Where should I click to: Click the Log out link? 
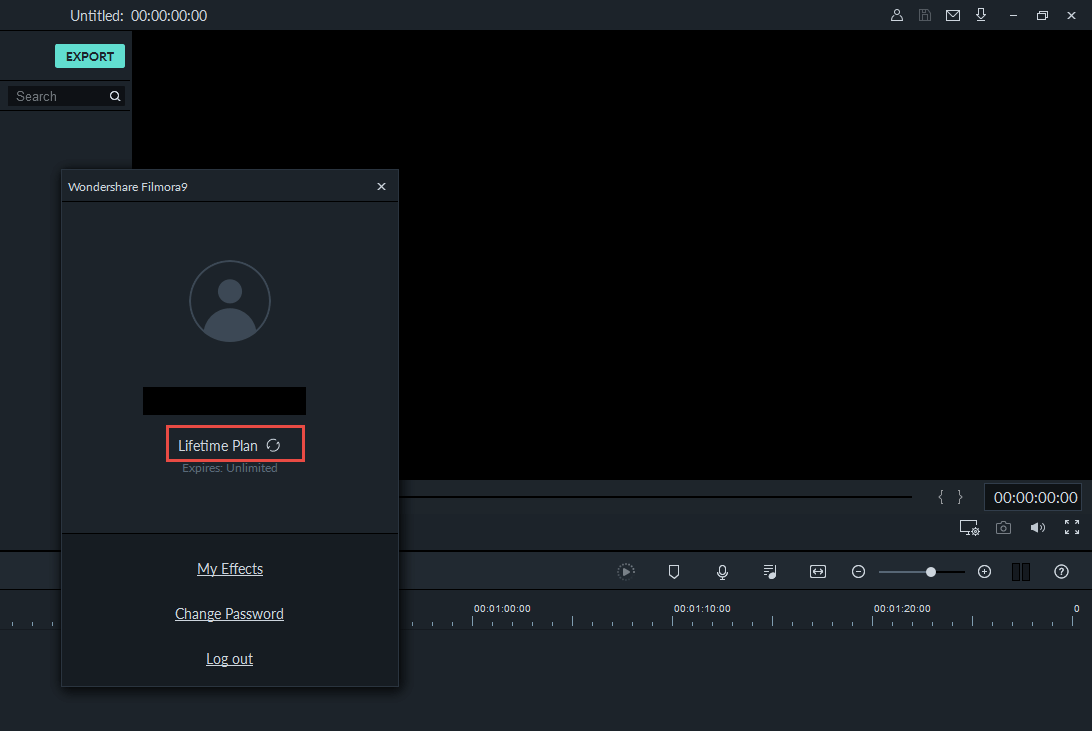click(x=229, y=659)
